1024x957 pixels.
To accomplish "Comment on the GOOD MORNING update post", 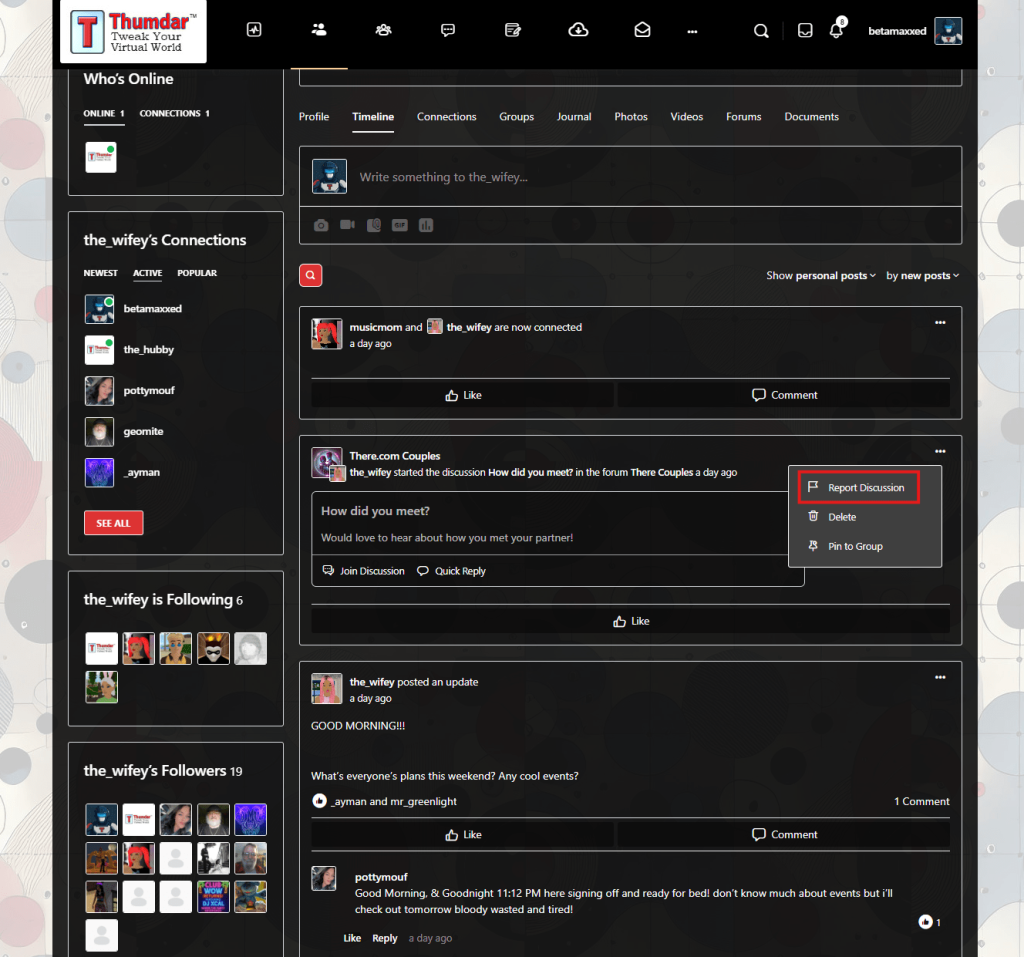I will click(x=784, y=835).
